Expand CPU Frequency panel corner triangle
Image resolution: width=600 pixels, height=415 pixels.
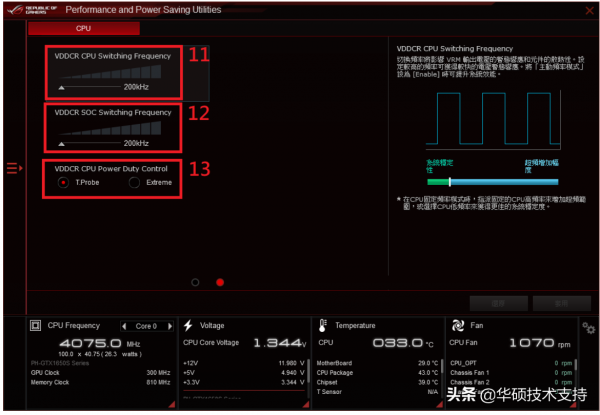point(172,404)
